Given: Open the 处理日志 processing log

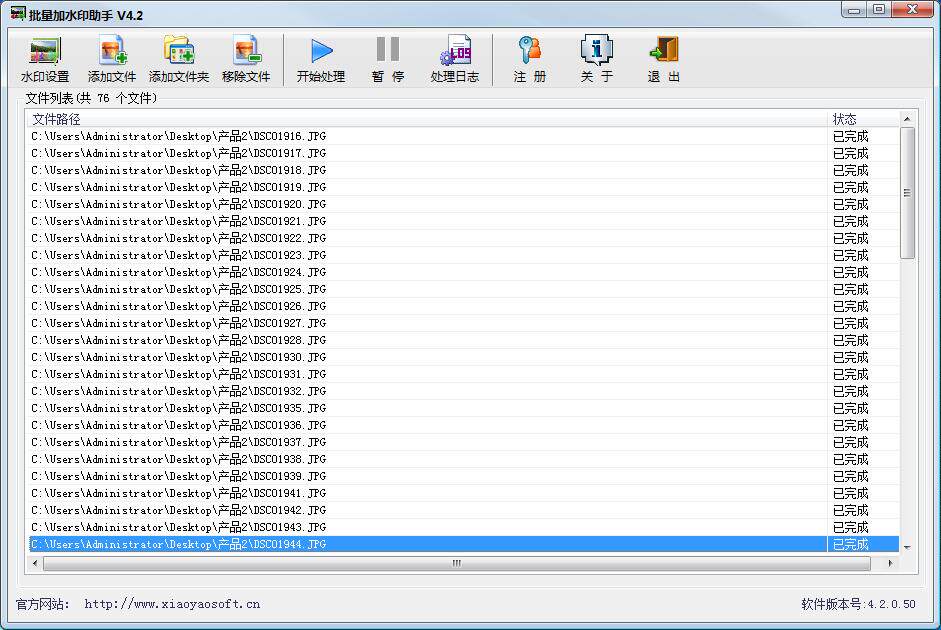Looking at the screenshot, I should pyautogui.click(x=455, y=59).
